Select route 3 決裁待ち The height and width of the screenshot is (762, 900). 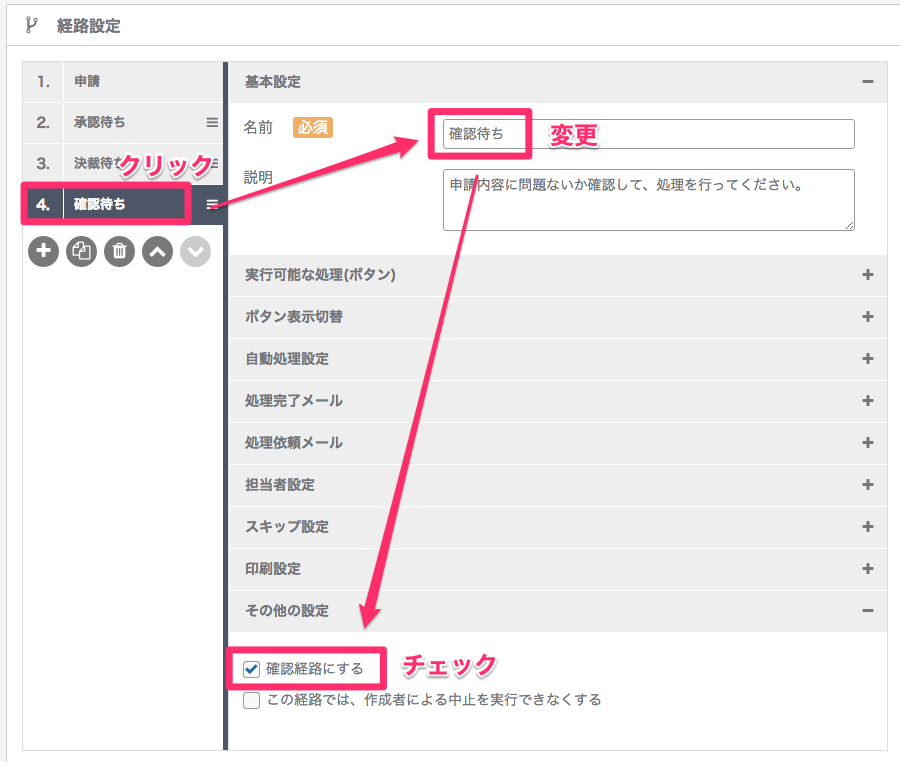[x=122, y=164]
